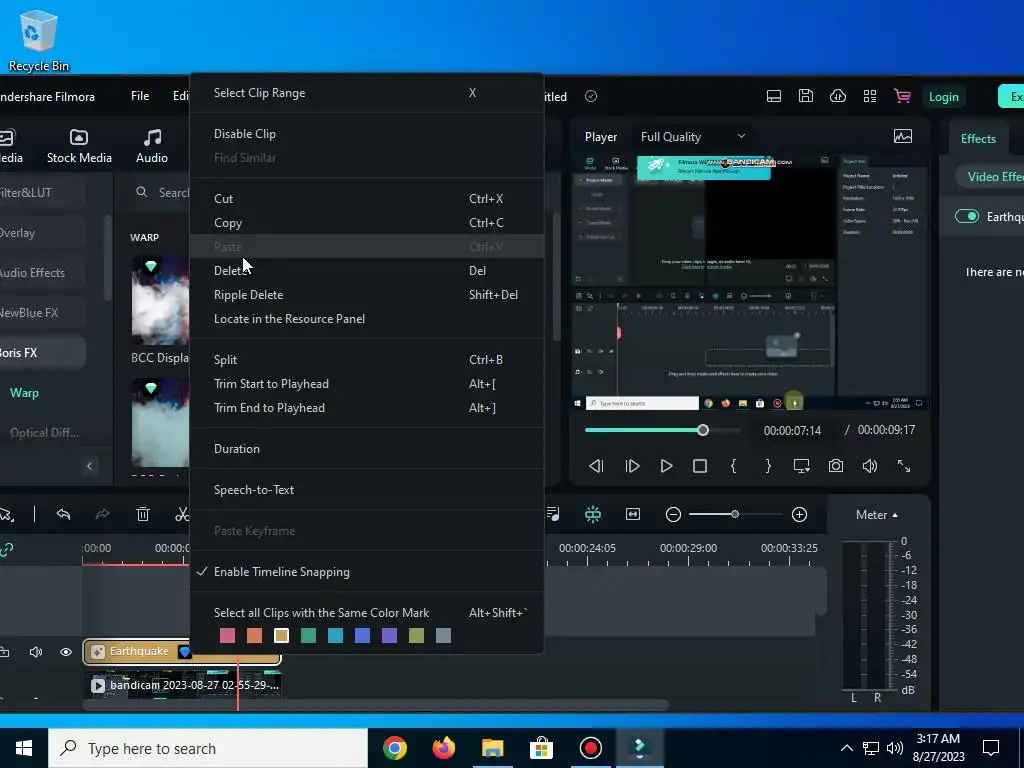The height and width of the screenshot is (768, 1024).
Task: Set mark-in with left brace icon
Action: (x=734, y=466)
